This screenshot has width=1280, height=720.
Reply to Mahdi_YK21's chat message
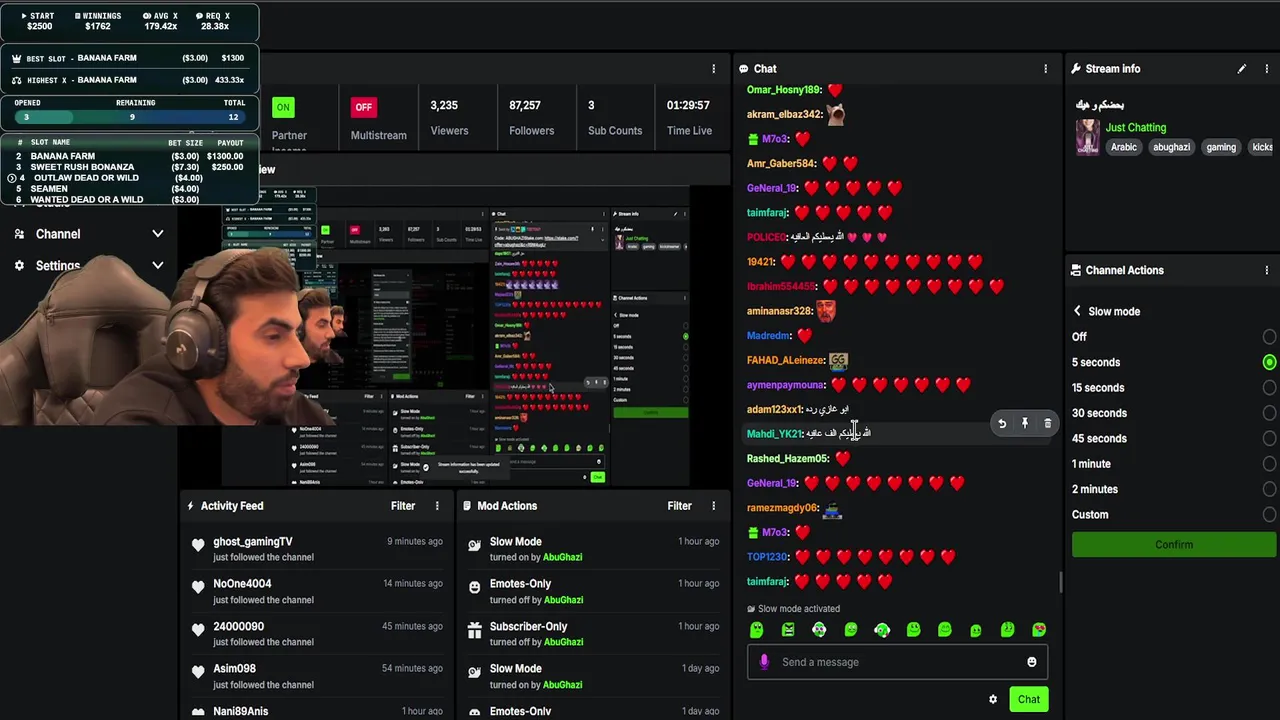[x=1002, y=424]
